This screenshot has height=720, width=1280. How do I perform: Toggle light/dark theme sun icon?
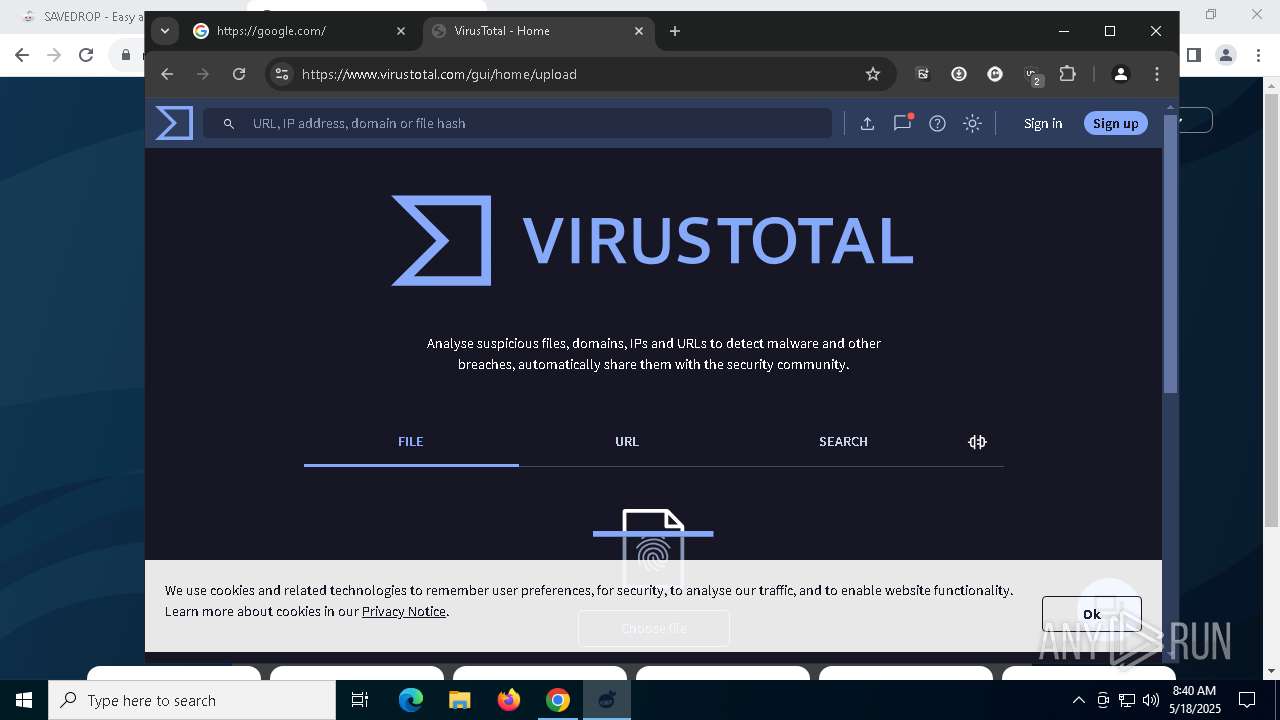(972, 123)
